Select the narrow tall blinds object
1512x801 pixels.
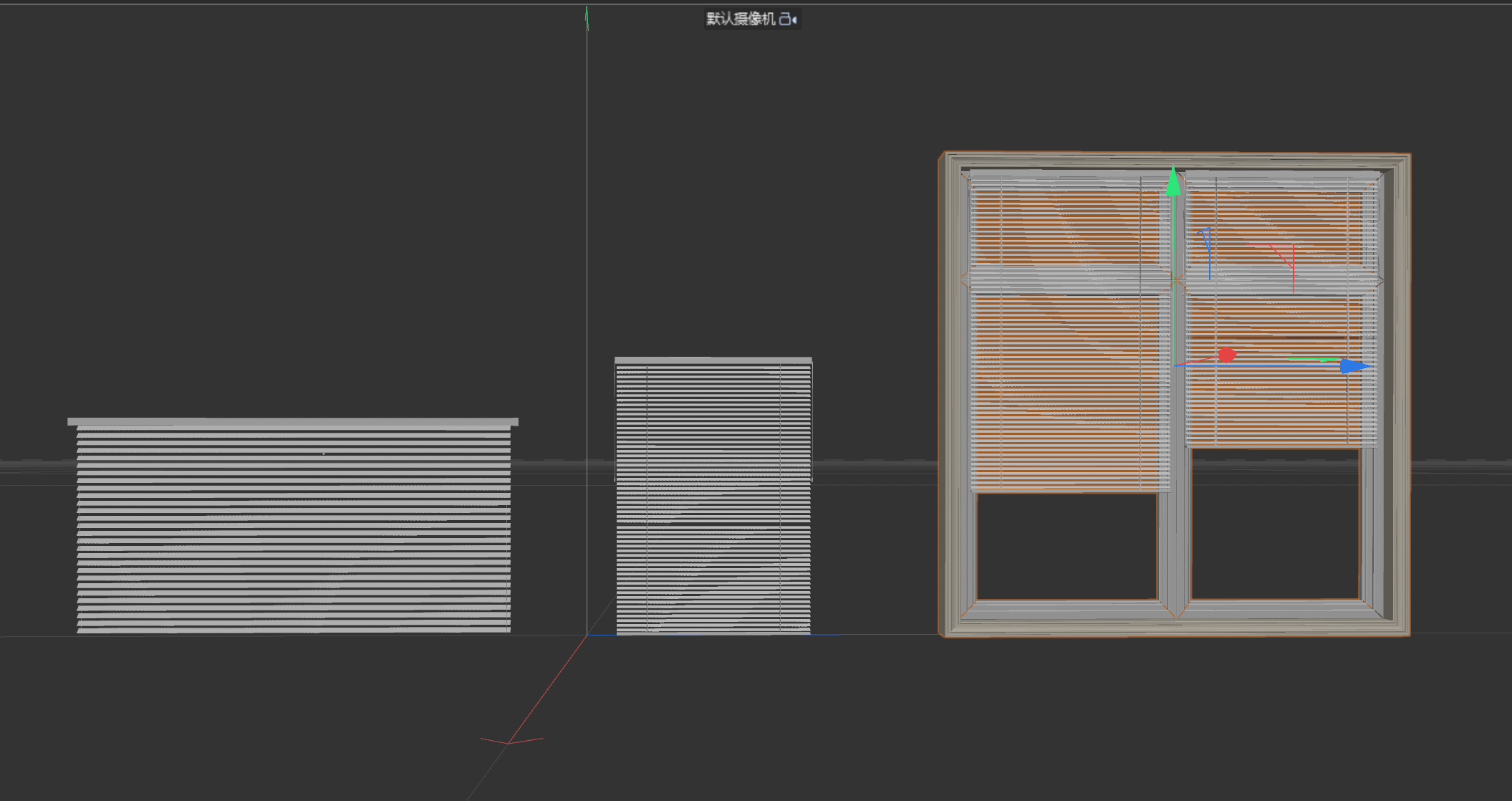(x=713, y=496)
